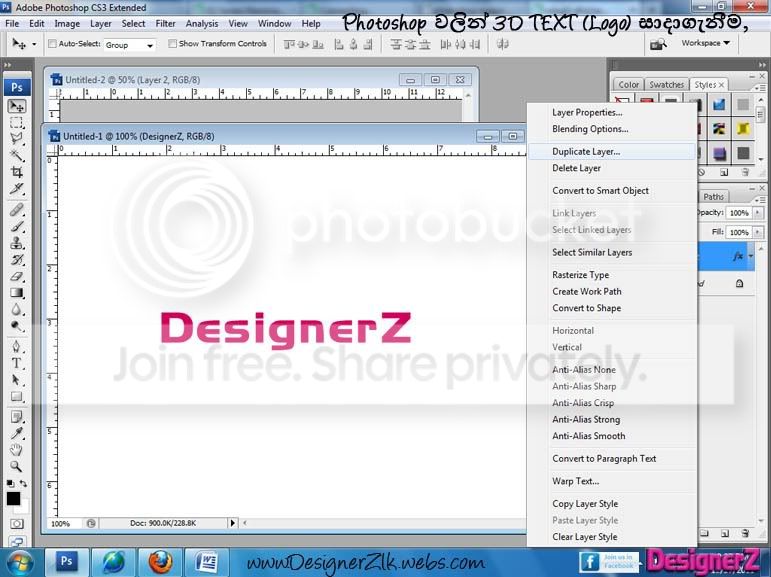Viewport: 771px width, 577px height.
Task: Check Show Transform Controls
Action: tap(172, 44)
